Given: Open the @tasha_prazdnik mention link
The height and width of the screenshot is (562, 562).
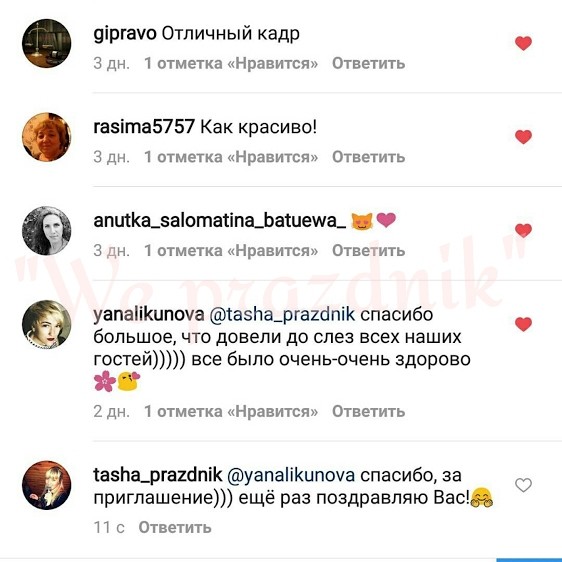Looking at the screenshot, I should click(282, 314).
